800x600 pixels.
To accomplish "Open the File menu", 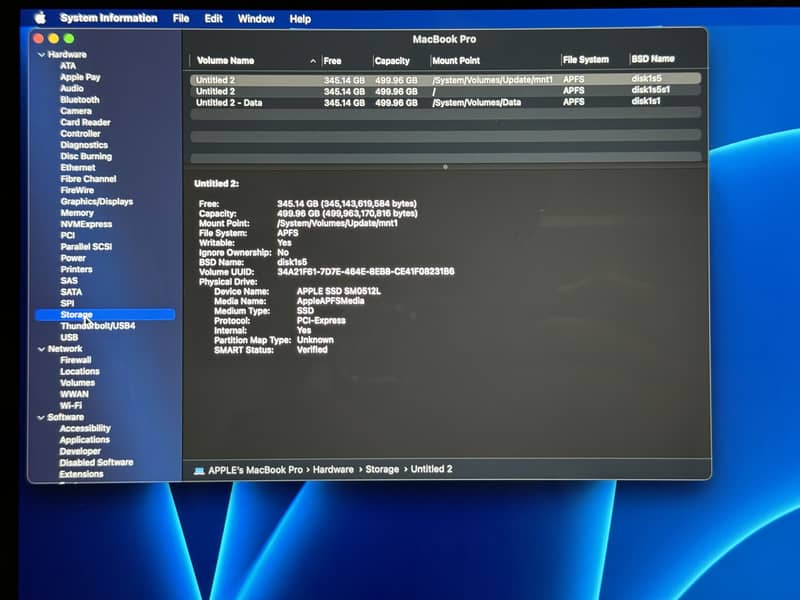I will point(180,17).
